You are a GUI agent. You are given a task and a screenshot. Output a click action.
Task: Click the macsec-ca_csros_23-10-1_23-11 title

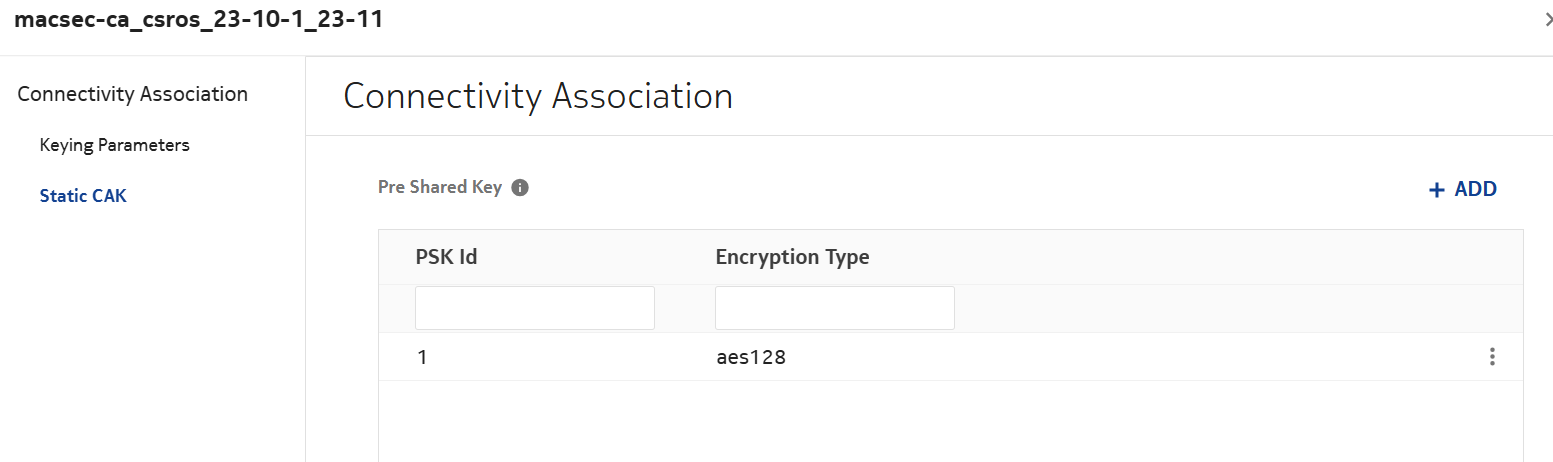tap(198, 20)
